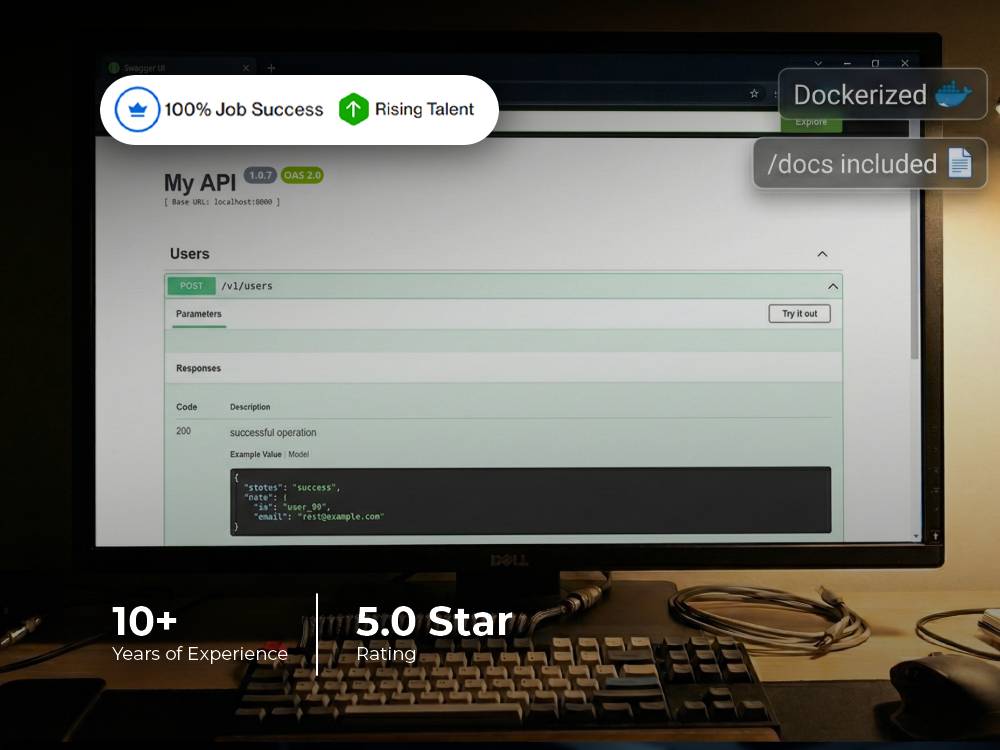Click the Dockerized badge label
This screenshot has width=1000, height=750.
coord(860,95)
